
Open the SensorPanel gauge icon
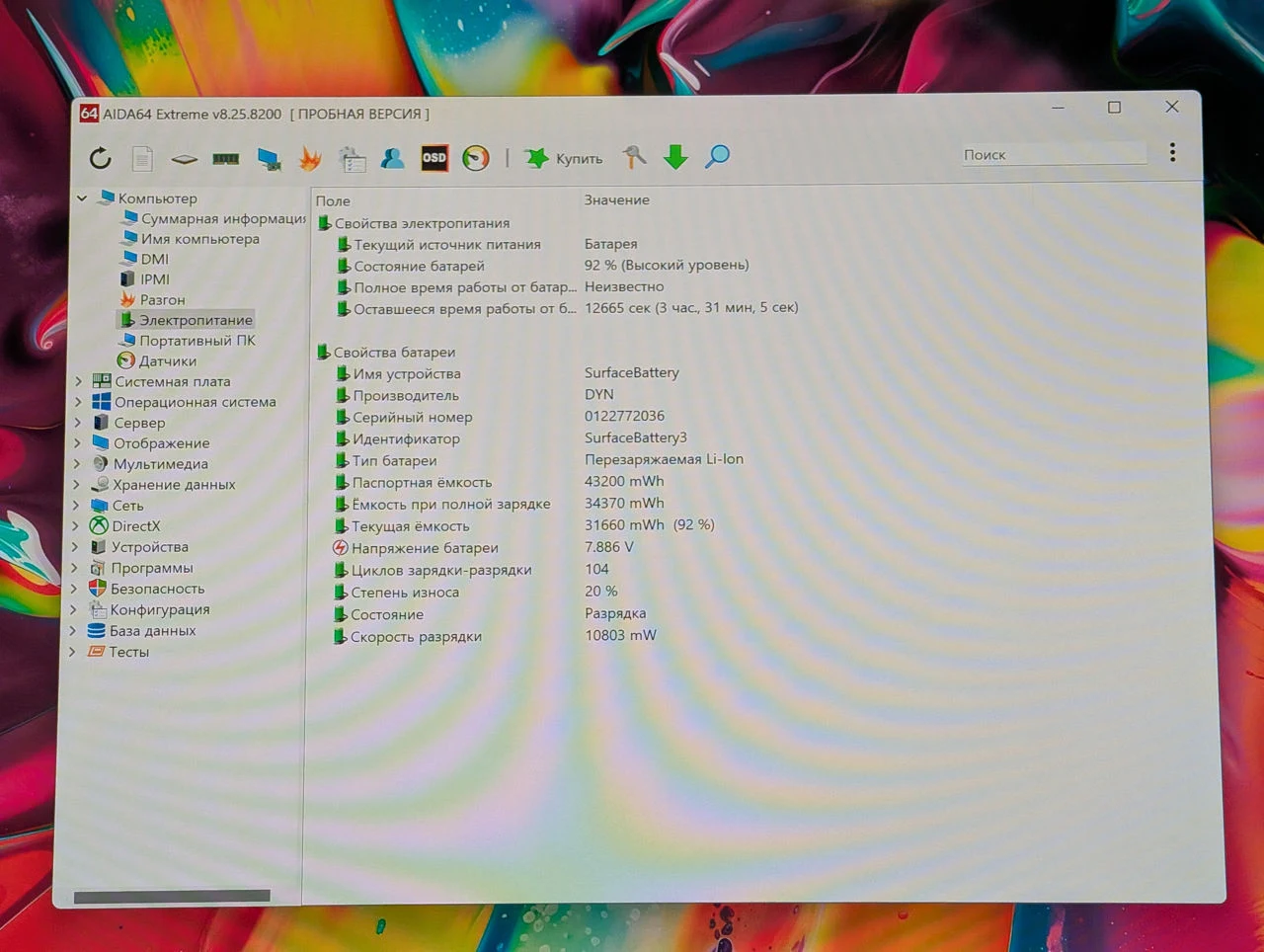click(476, 157)
